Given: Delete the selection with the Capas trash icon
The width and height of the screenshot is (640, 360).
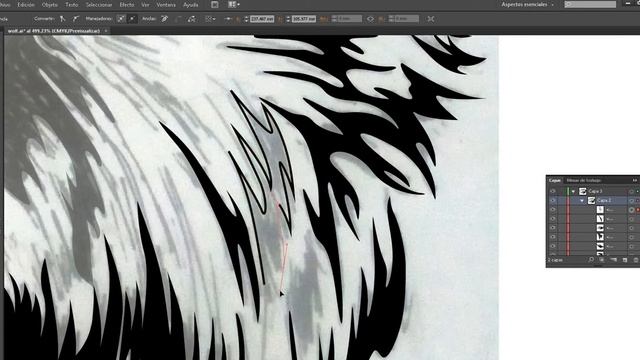Looking at the screenshot, I should (636, 260).
